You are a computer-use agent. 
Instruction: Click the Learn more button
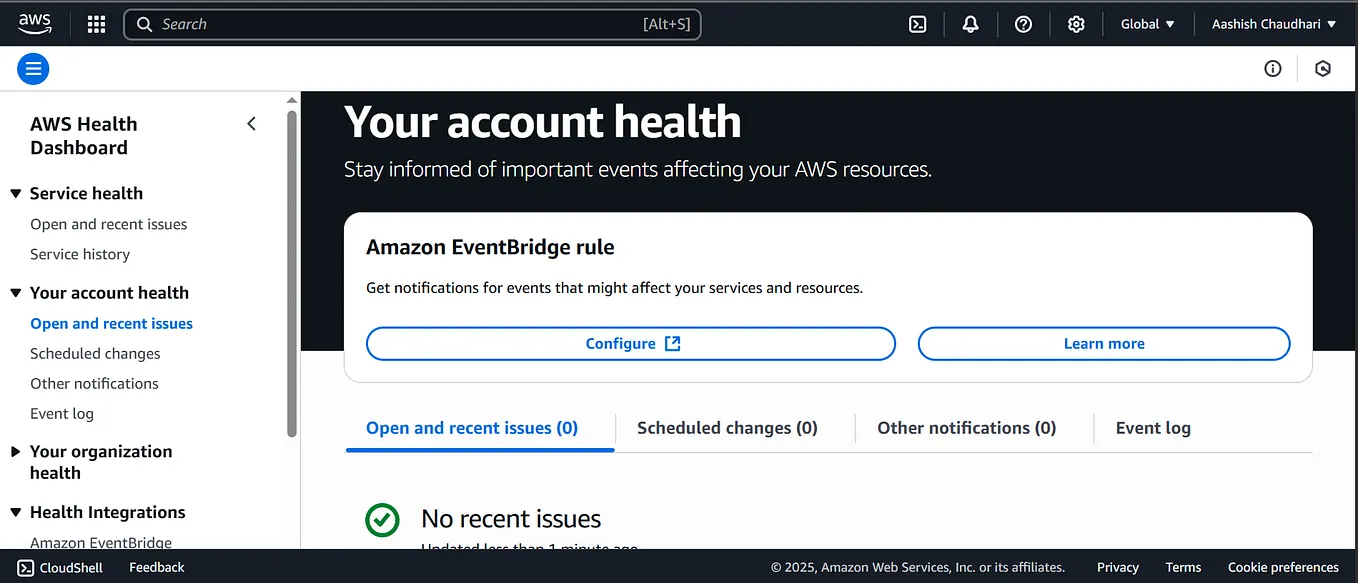pyautogui.click(x=1103, y=343)
